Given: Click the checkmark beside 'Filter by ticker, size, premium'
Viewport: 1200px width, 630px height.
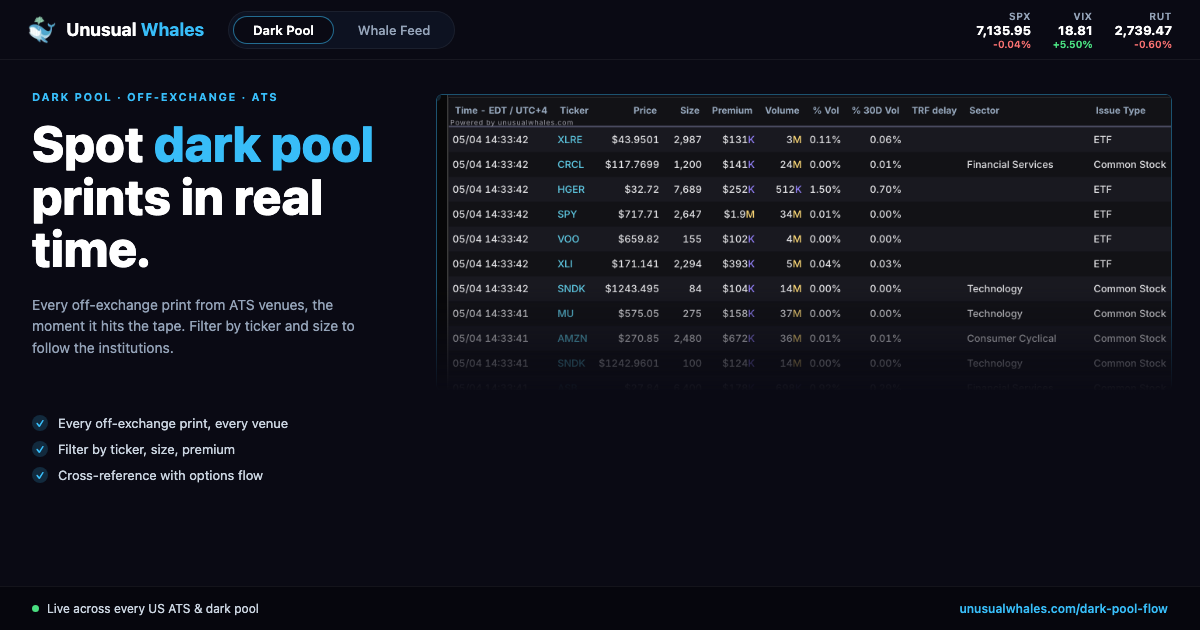Looking at the screenshot, I should [x=40, y=449].
